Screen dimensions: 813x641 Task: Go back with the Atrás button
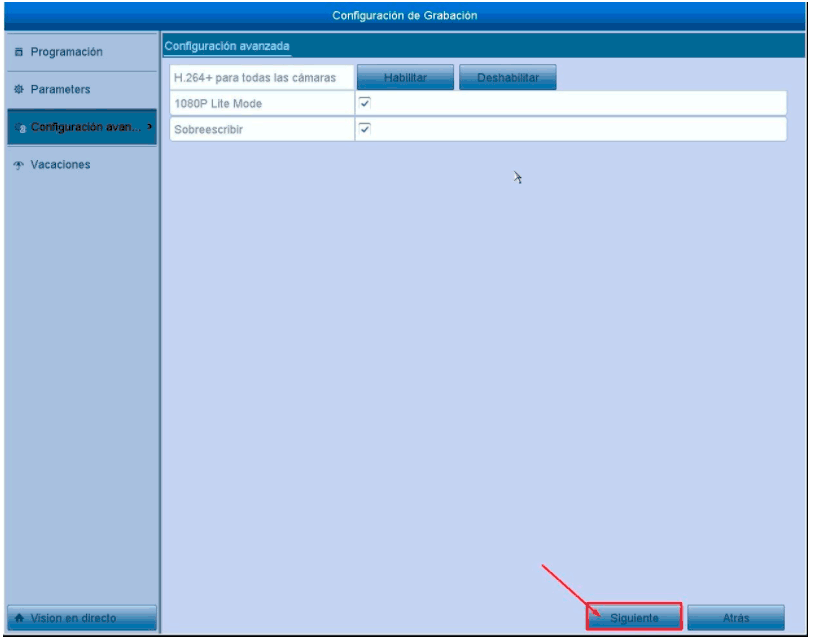click(735, 618)
